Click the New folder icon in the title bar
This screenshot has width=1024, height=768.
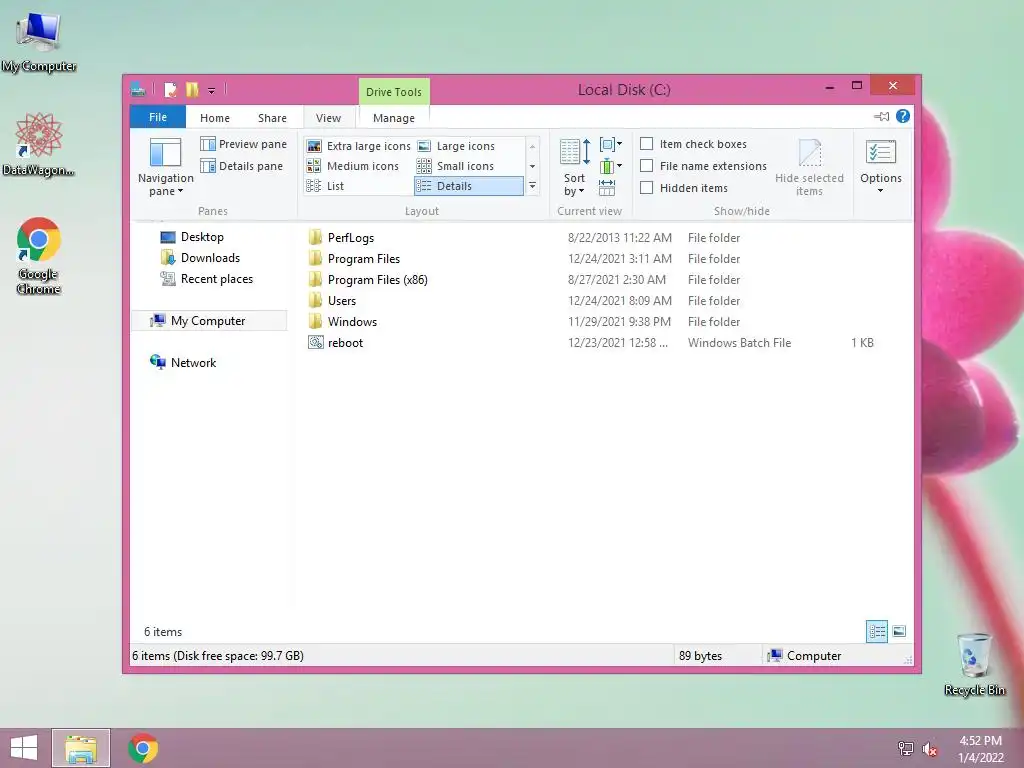192,89
